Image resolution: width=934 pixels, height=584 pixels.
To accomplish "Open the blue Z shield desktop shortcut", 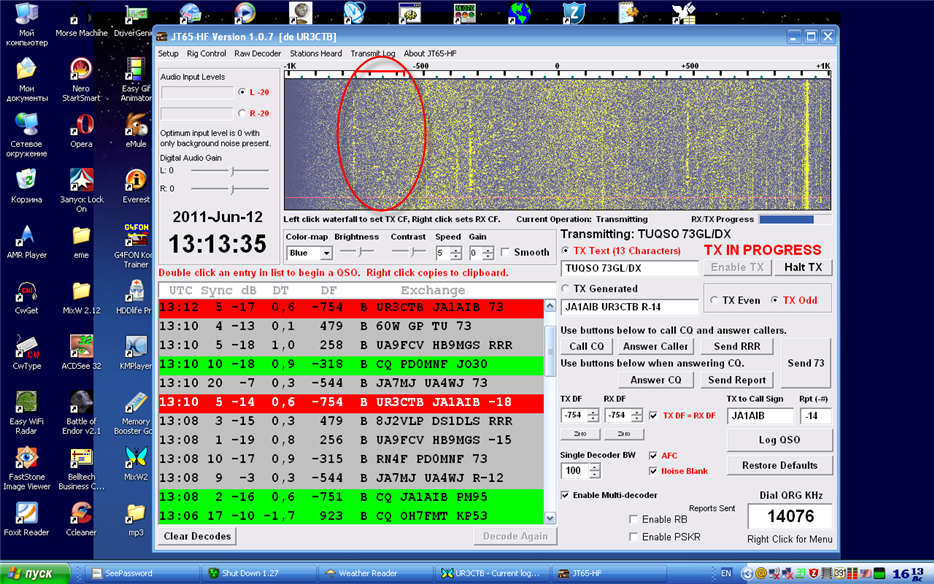I will tap(574, 13).
